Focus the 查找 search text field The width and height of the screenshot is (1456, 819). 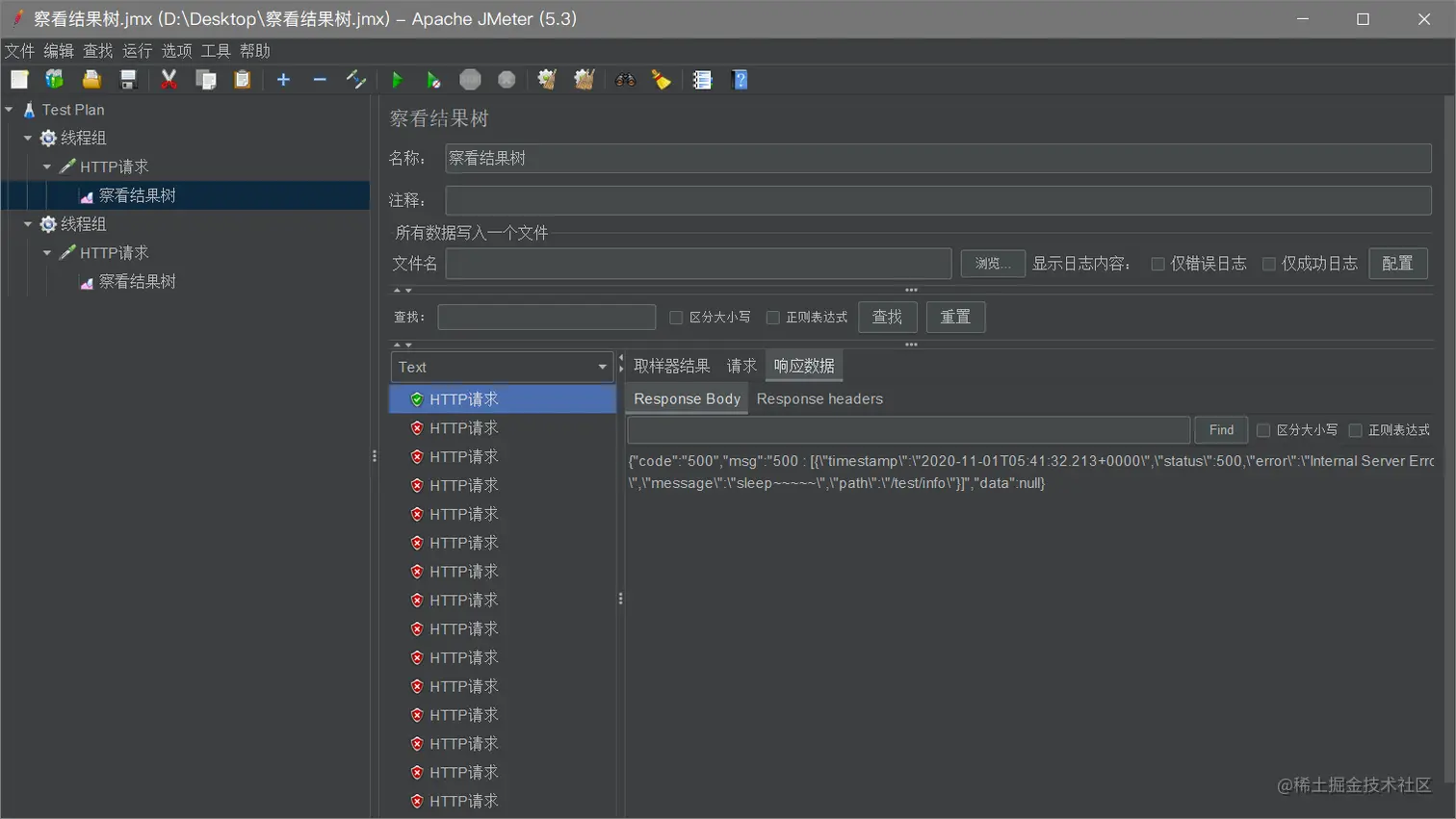pyautogui.click(x=546, y=318)
